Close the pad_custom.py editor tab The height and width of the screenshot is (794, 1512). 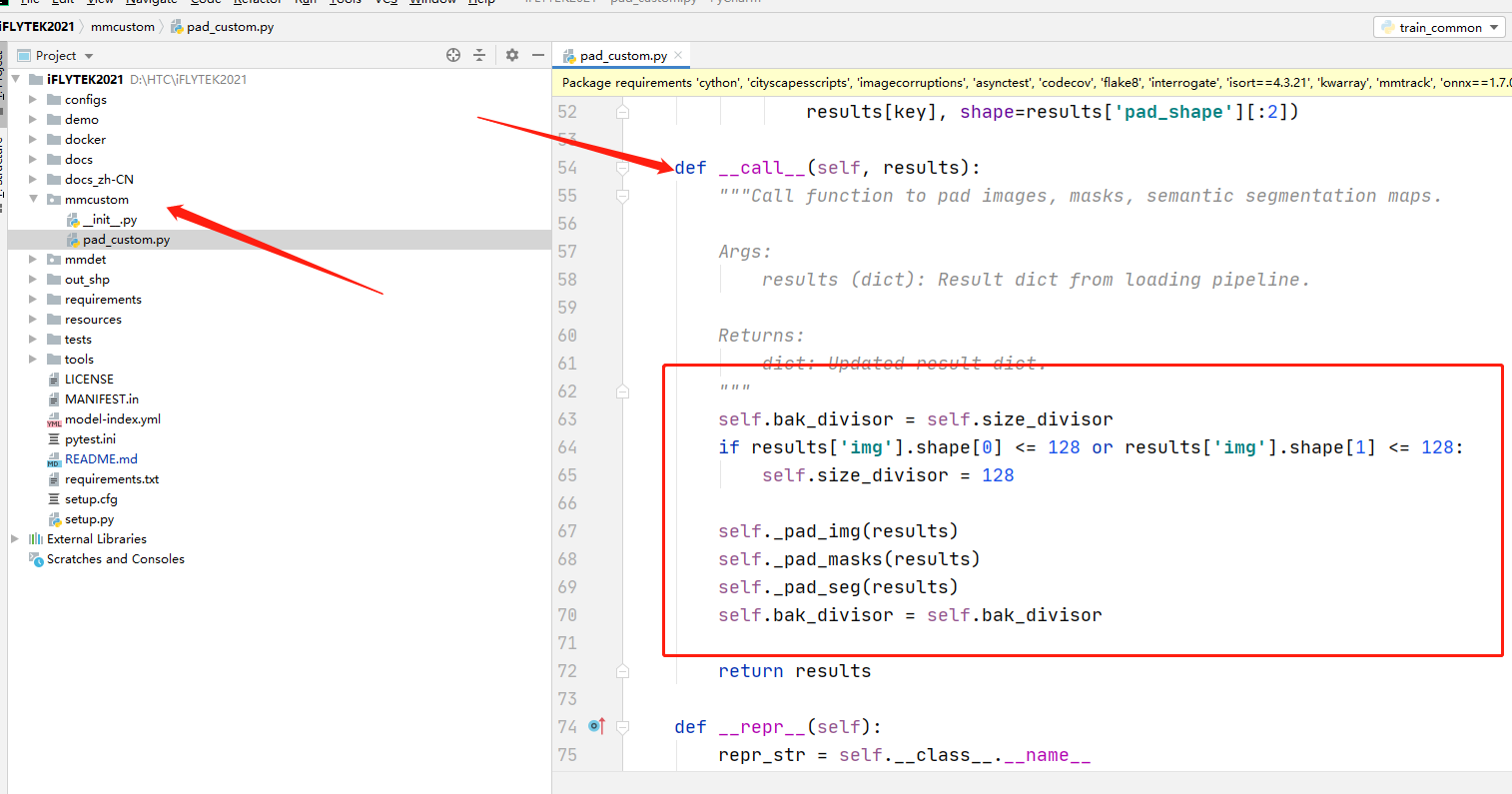click(679, 55)
